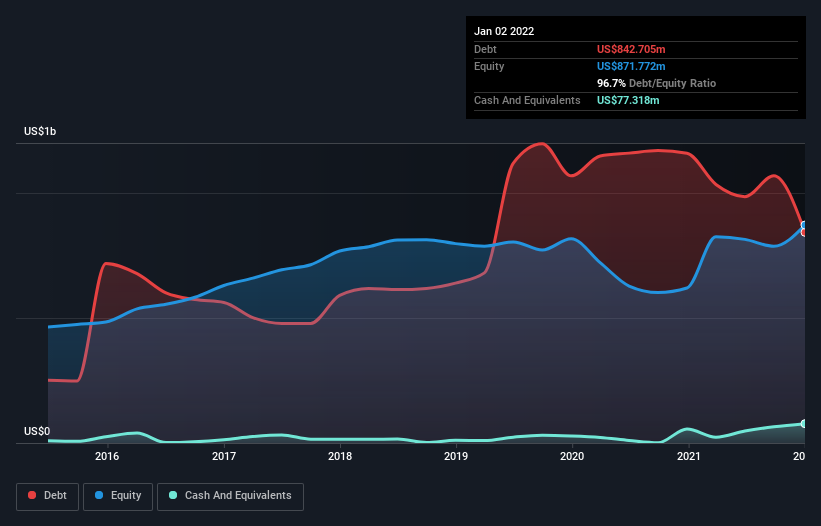The image size is (821, 526).
Task: Click the Equity label in tooltip
Action: pyautogui.click(x=489, y=66)
